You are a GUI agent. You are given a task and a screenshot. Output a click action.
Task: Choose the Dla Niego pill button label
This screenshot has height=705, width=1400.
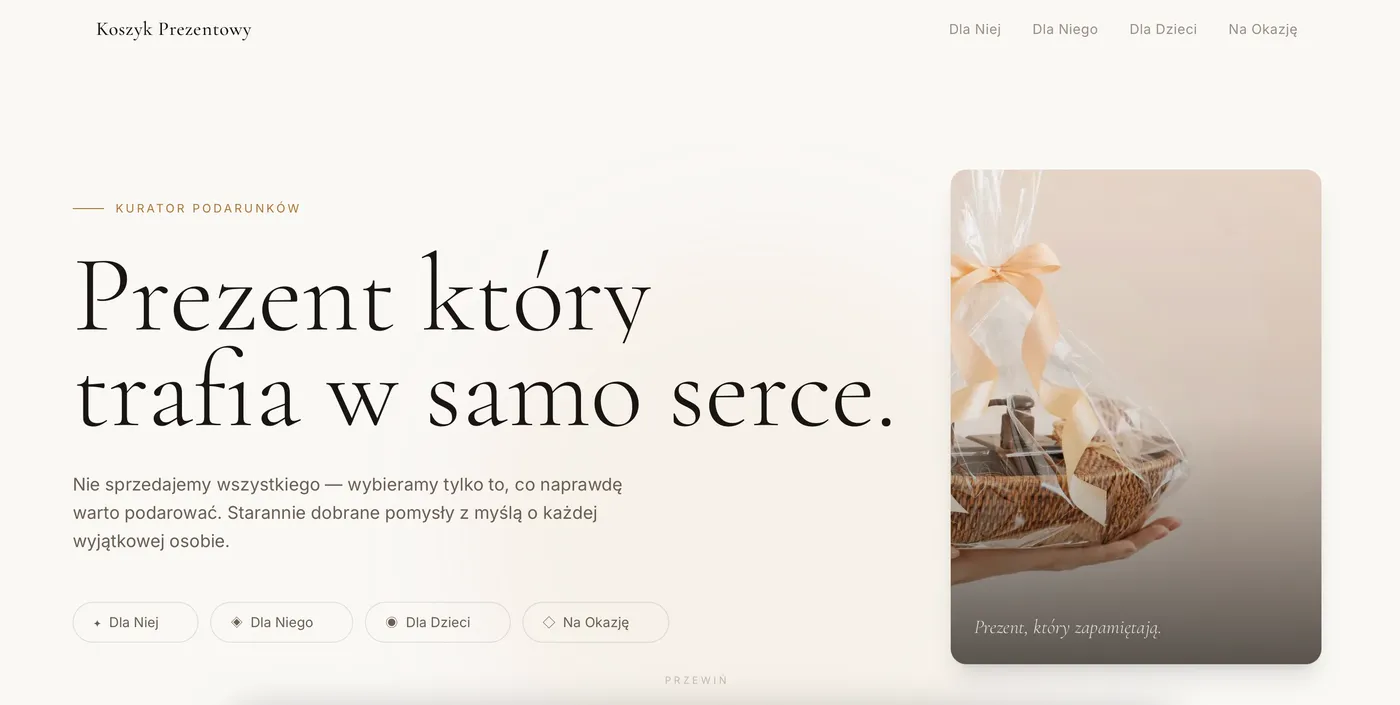282,622
